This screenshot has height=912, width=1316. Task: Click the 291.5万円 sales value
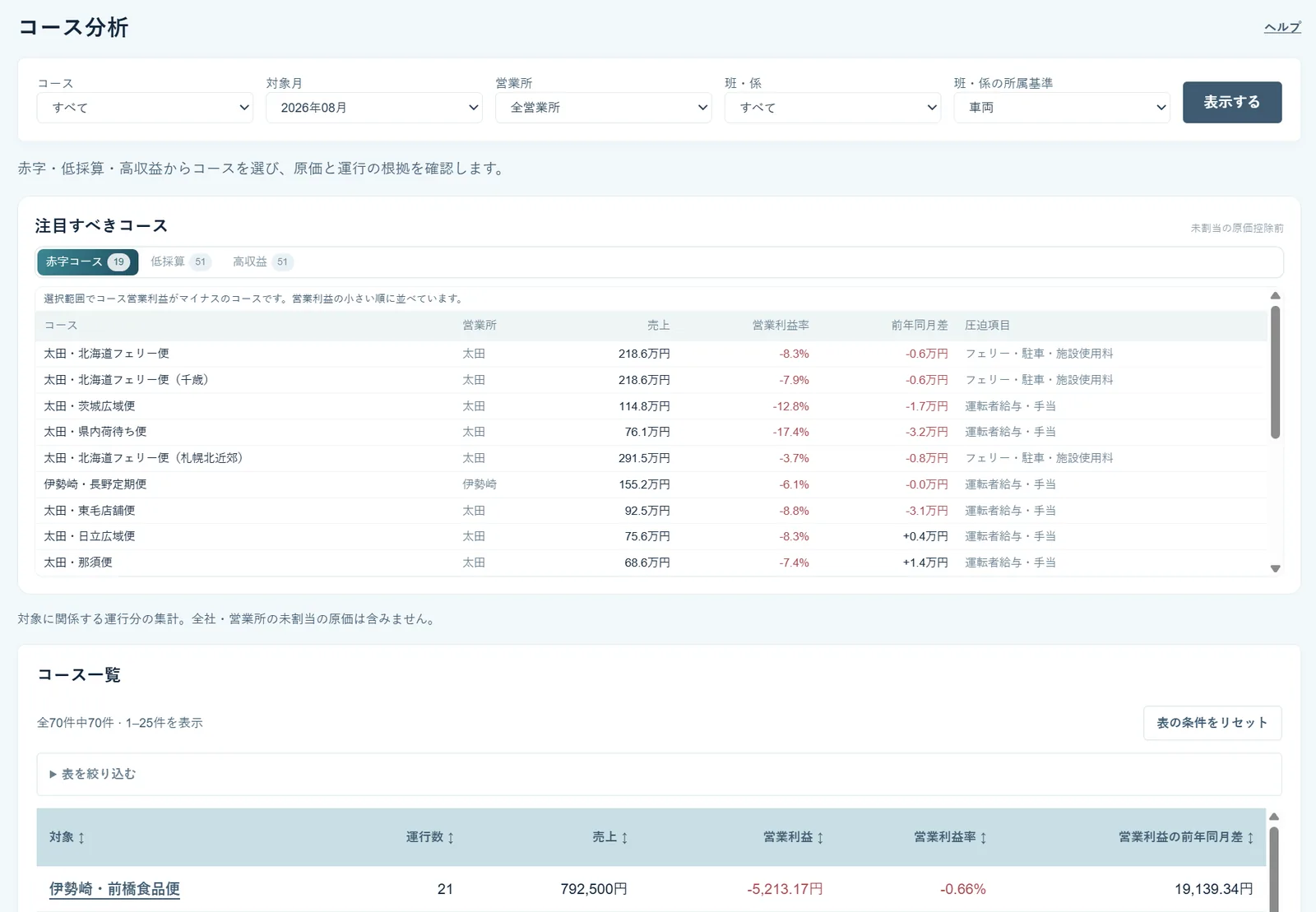tap(644, 458)
